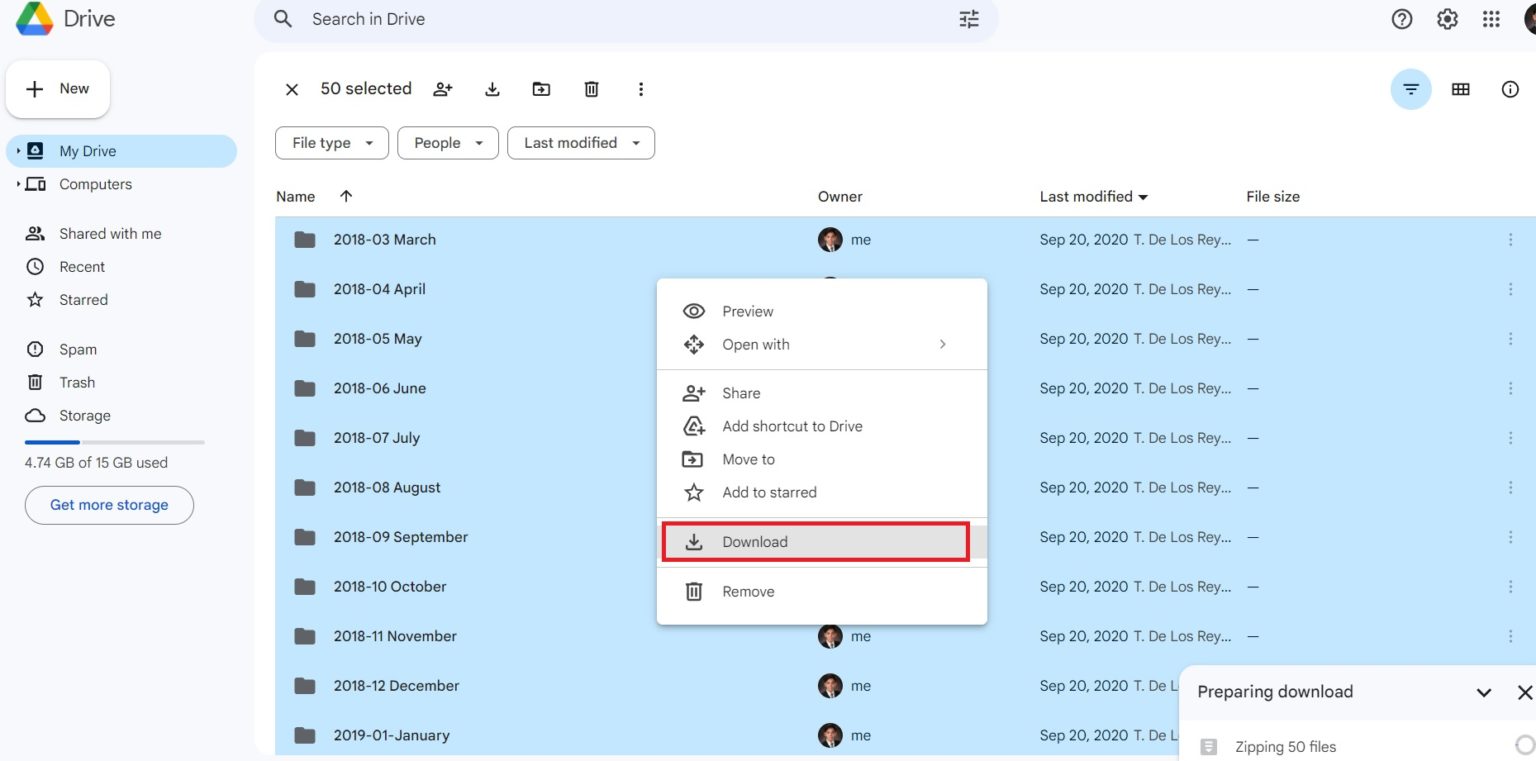Select the Move to folder icon
The image size is (1536, 761).
[541, 89]
